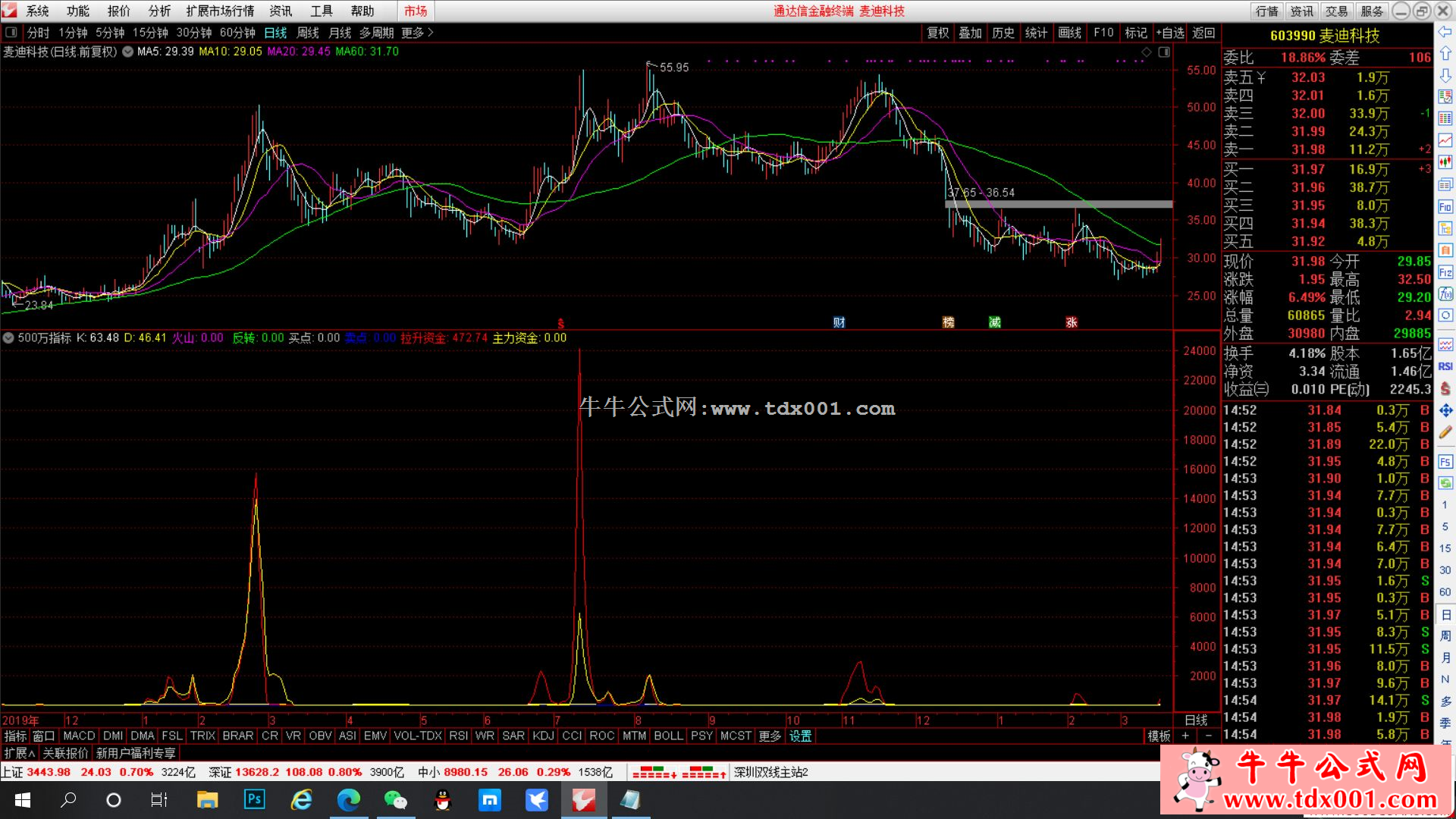Click the minus zoom-out button beside 模板

point(1208,736)
